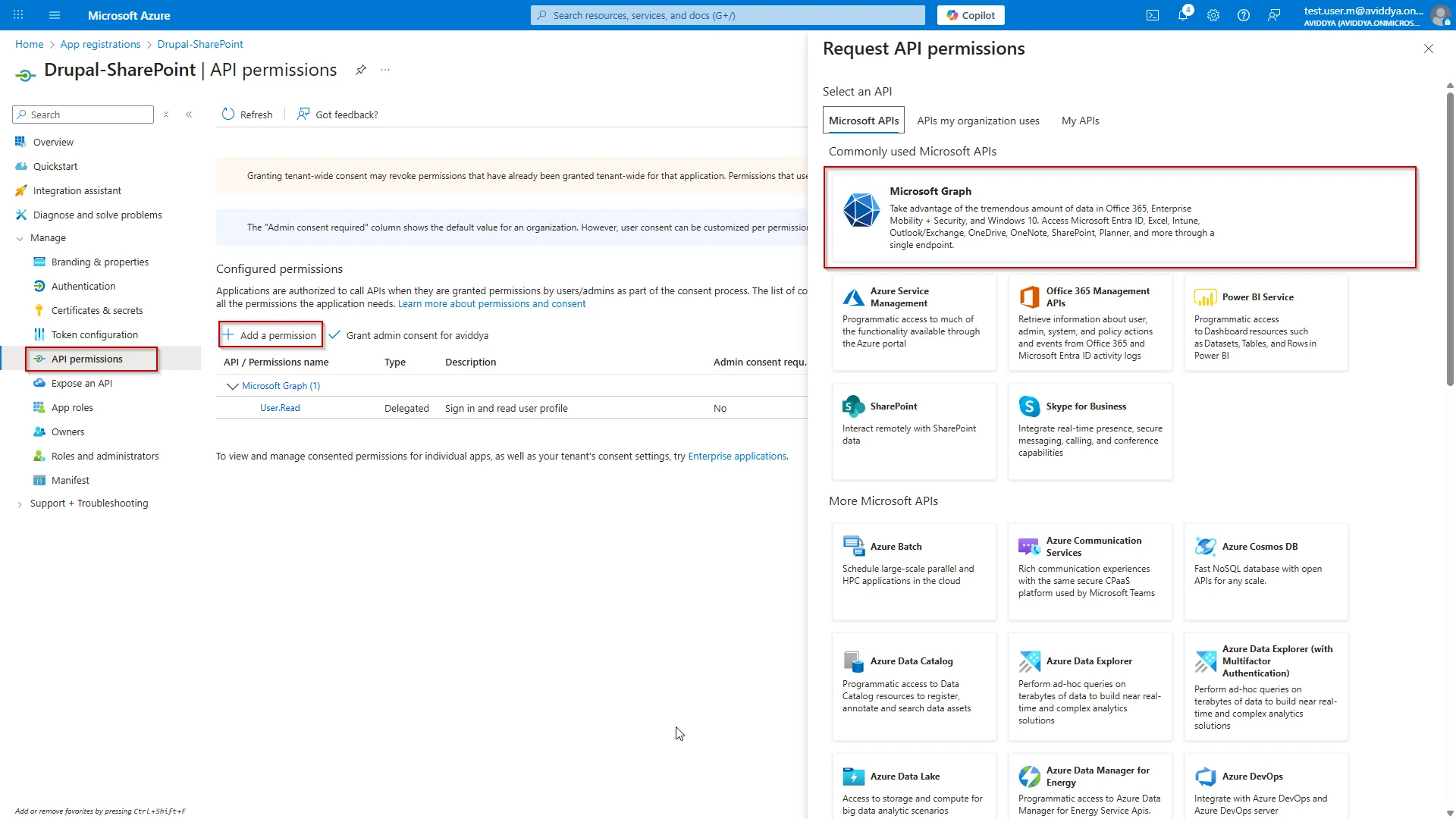The width and height of the screenshot is (1456, 819).
Task: Select the Azure DevOps tile
Action: 1266,786
